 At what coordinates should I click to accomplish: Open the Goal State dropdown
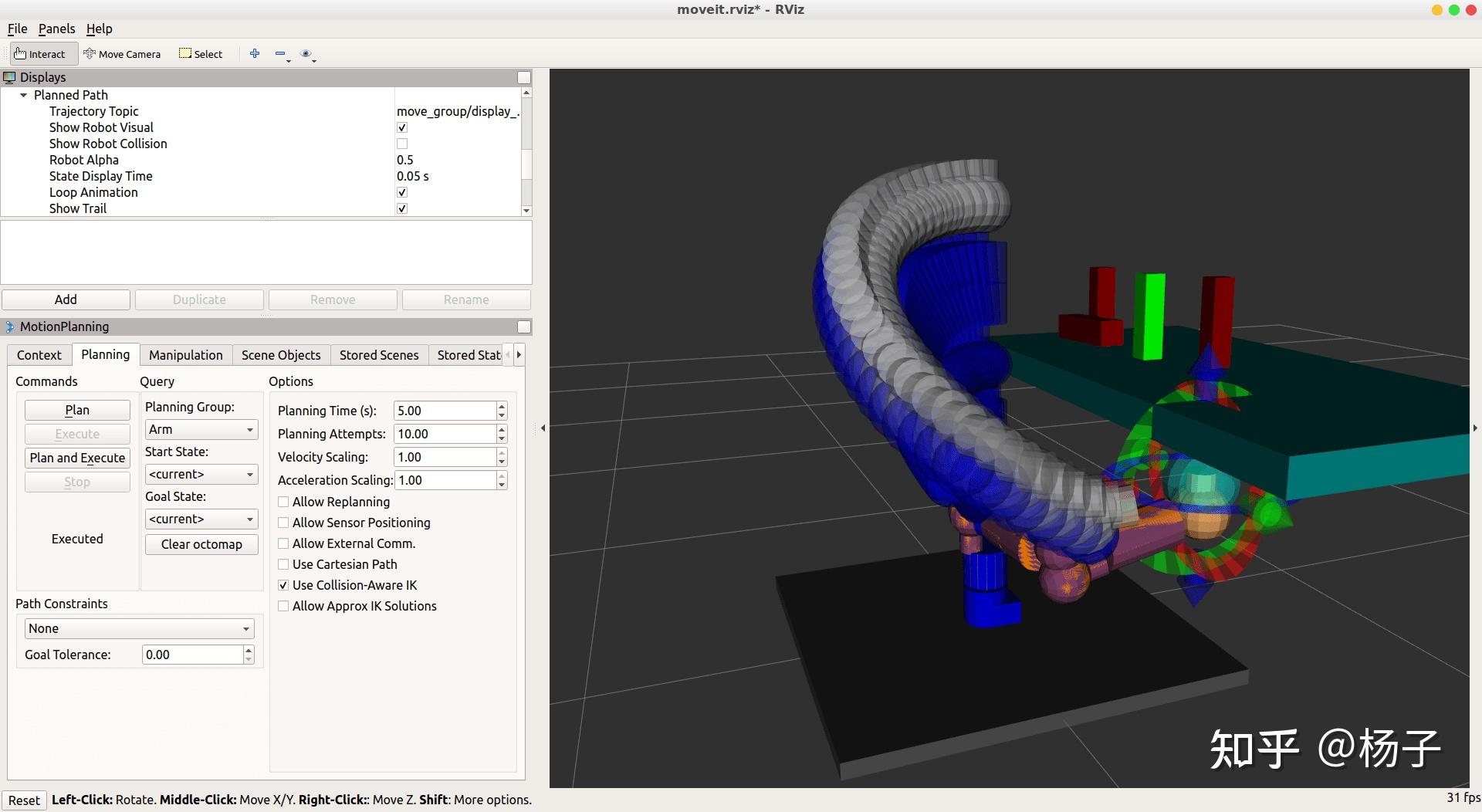pos(201,519)
